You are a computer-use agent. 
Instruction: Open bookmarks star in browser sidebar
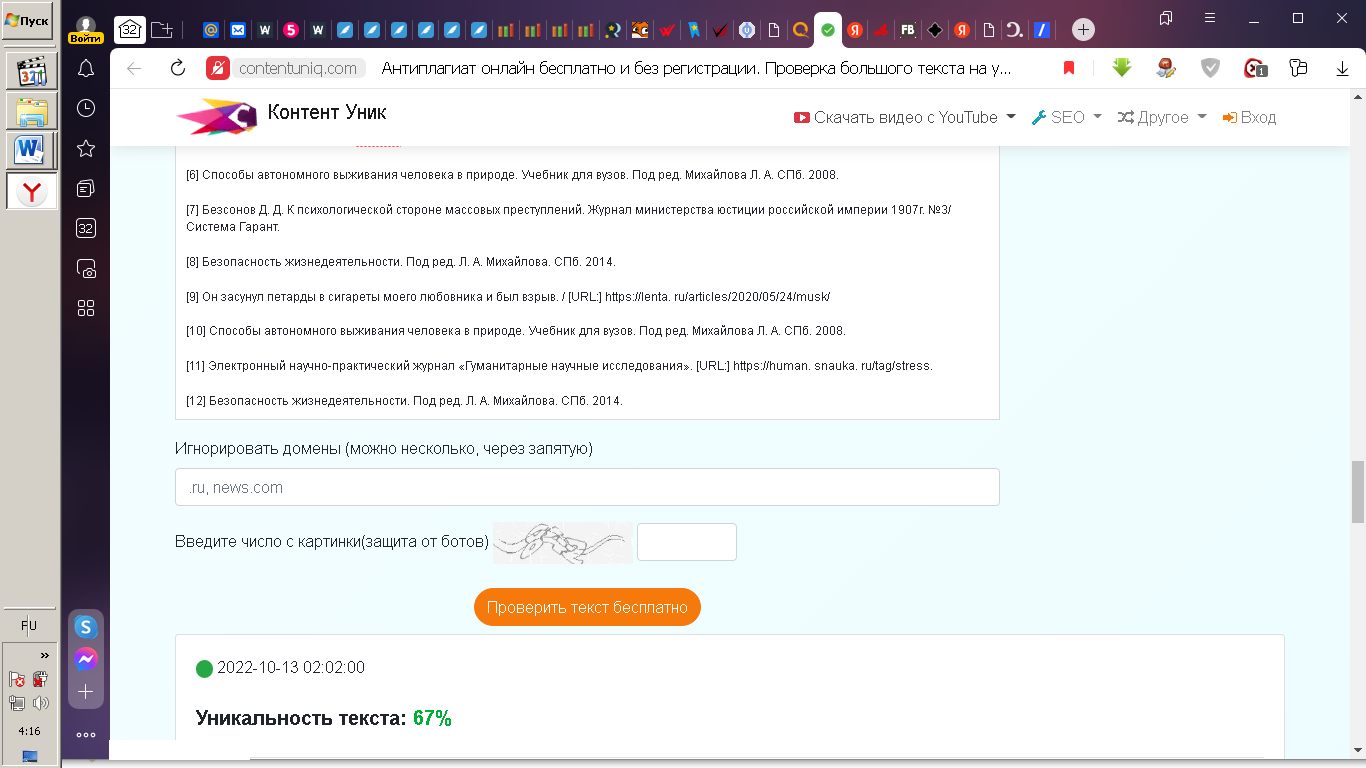pos(86,148)
